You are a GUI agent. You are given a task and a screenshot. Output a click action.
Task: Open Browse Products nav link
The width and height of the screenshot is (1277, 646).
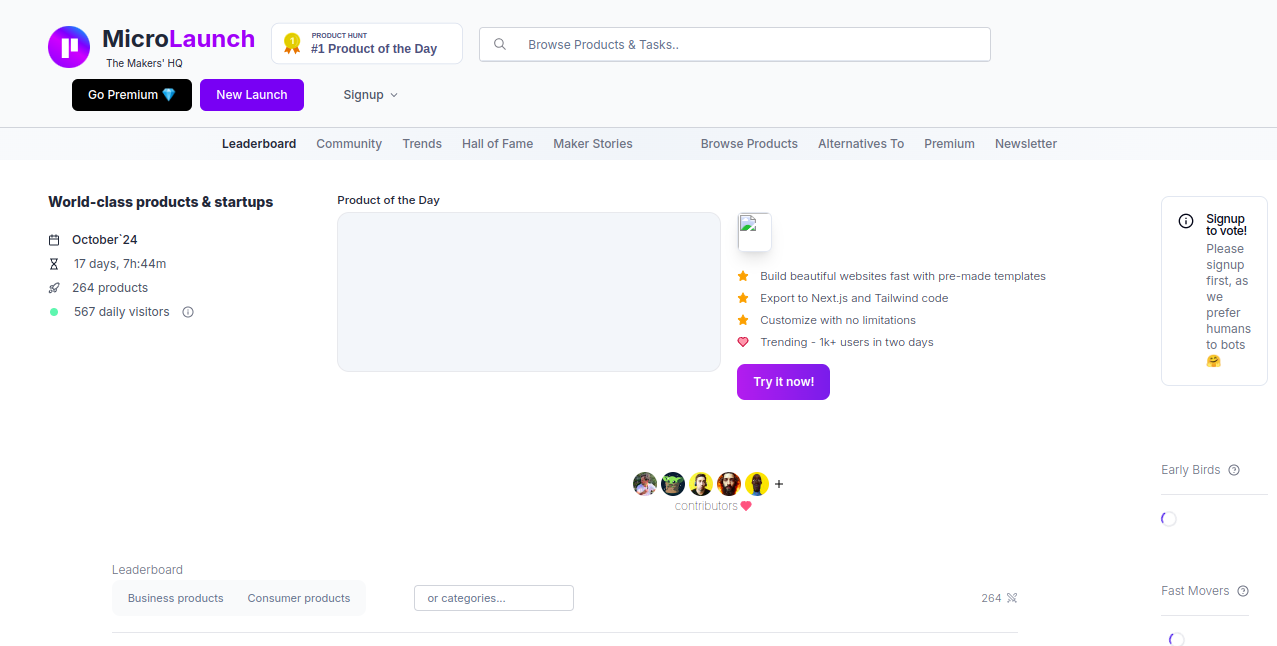pyautogui.click(x=749, y=144)
